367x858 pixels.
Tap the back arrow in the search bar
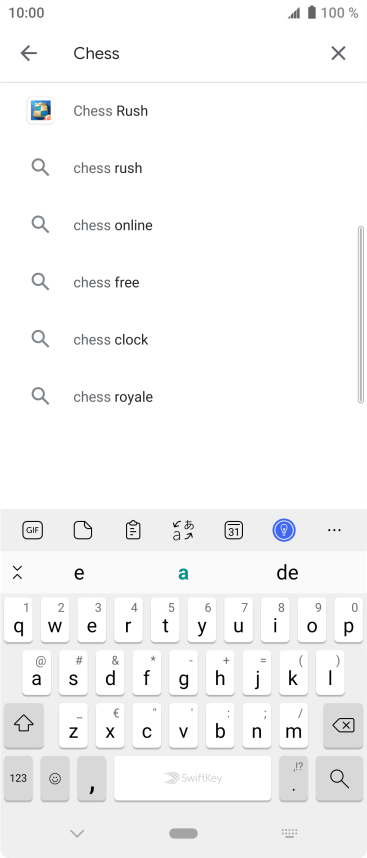tap(28, 53)
